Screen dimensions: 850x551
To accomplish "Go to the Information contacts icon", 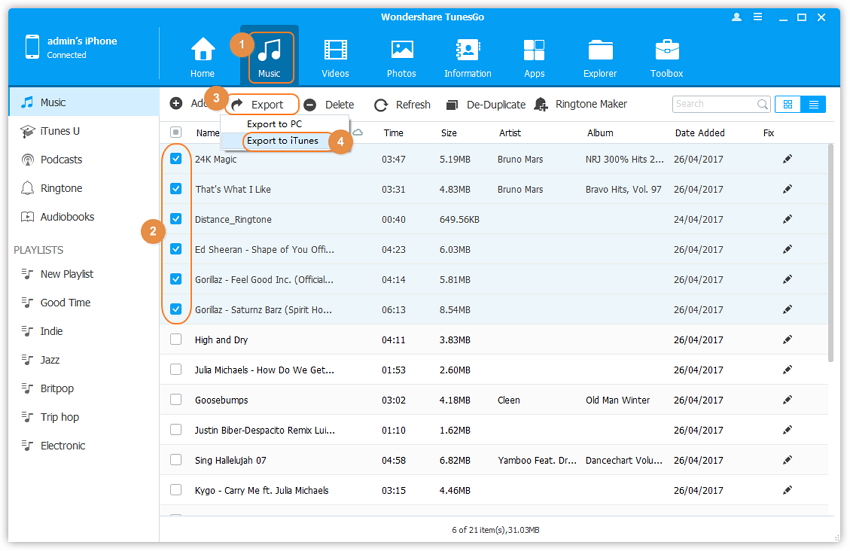I will click(x=467, y=50).
